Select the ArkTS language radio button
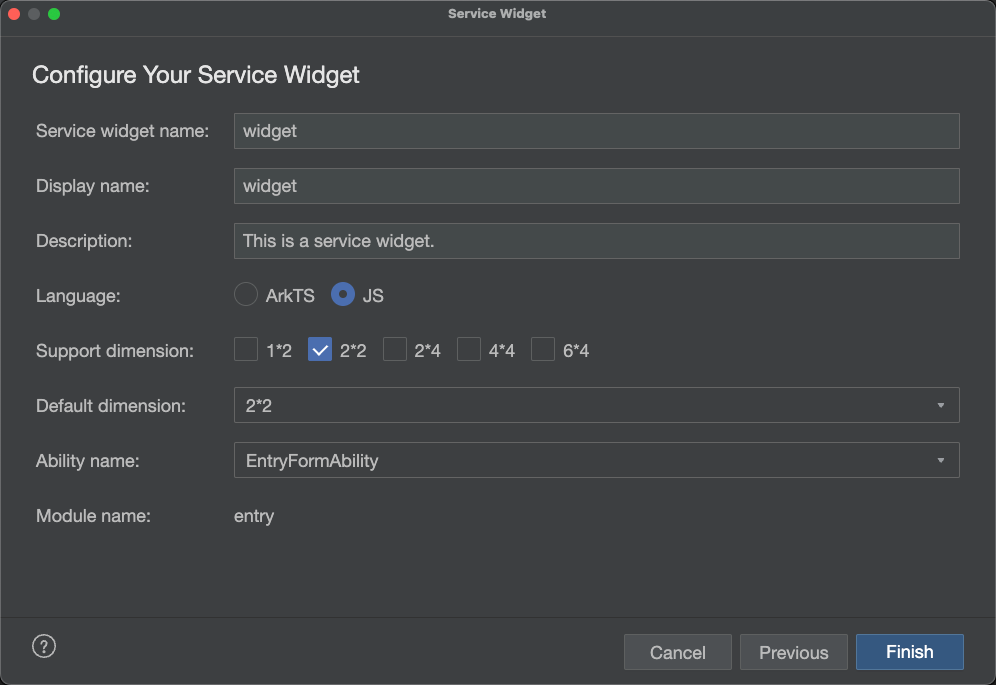The height and width of the screenshot is (685, 996). click(x=246, y=295)
